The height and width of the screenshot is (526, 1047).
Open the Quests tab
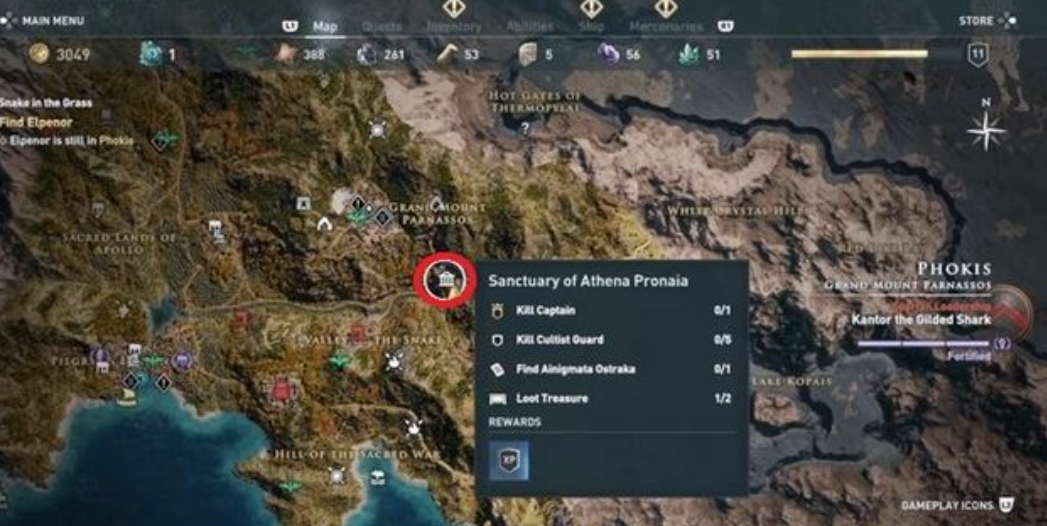pos(382,26)
